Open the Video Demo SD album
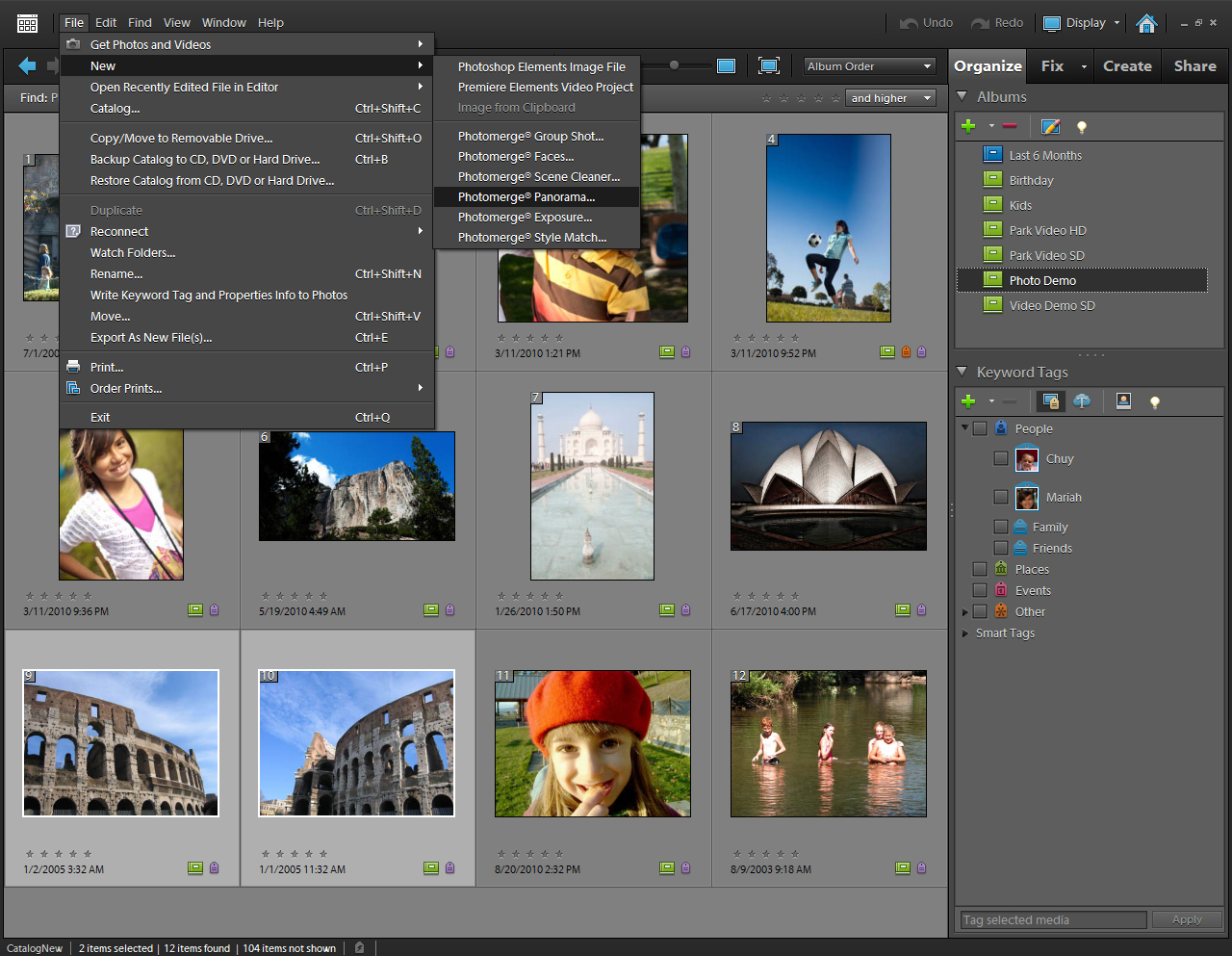1232x956 pixels. (1051, 305)
